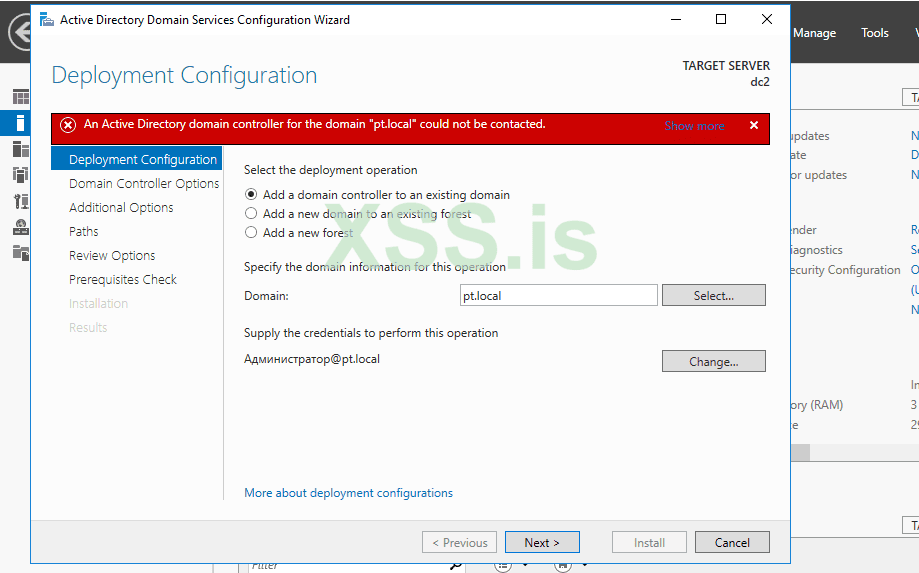Open the stacked-servers role icon in the sidebar
This screenshot has width=919, height=573.
(x=21, y=175)
